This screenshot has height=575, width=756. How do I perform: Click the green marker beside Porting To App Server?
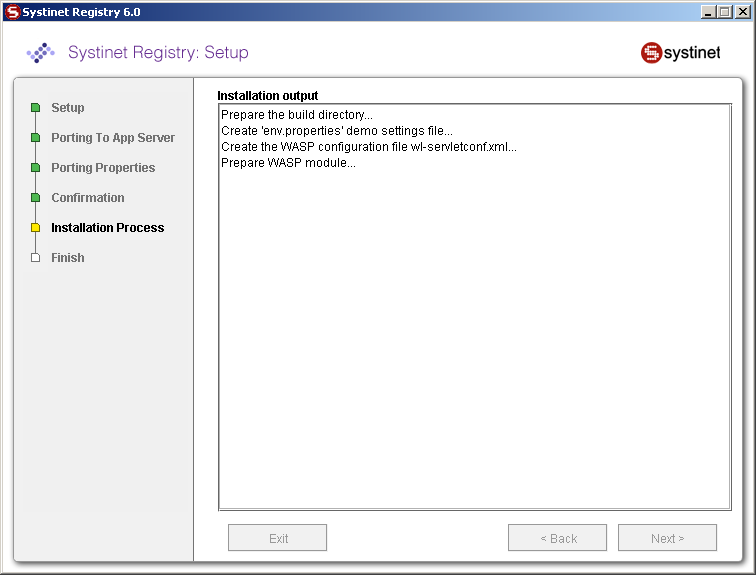(35, 137)
